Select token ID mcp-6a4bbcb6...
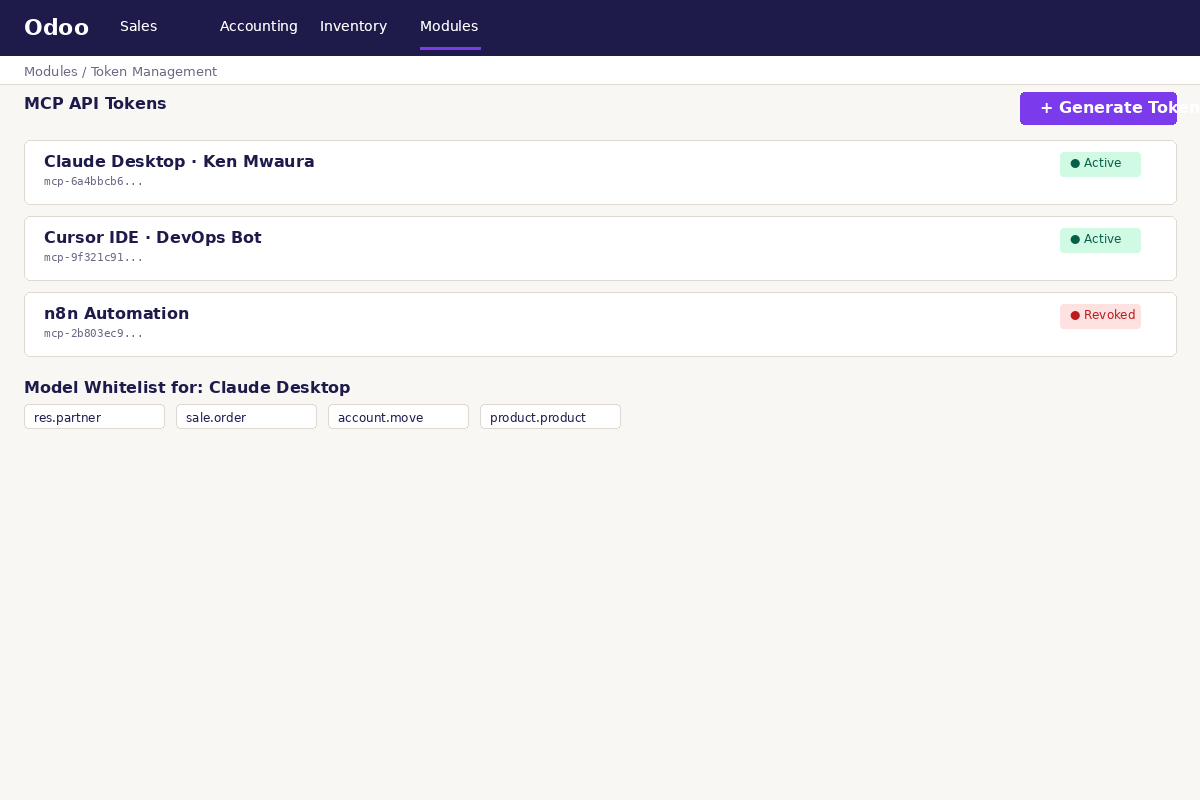This screenshot has height=800, width=1200. 93,182
